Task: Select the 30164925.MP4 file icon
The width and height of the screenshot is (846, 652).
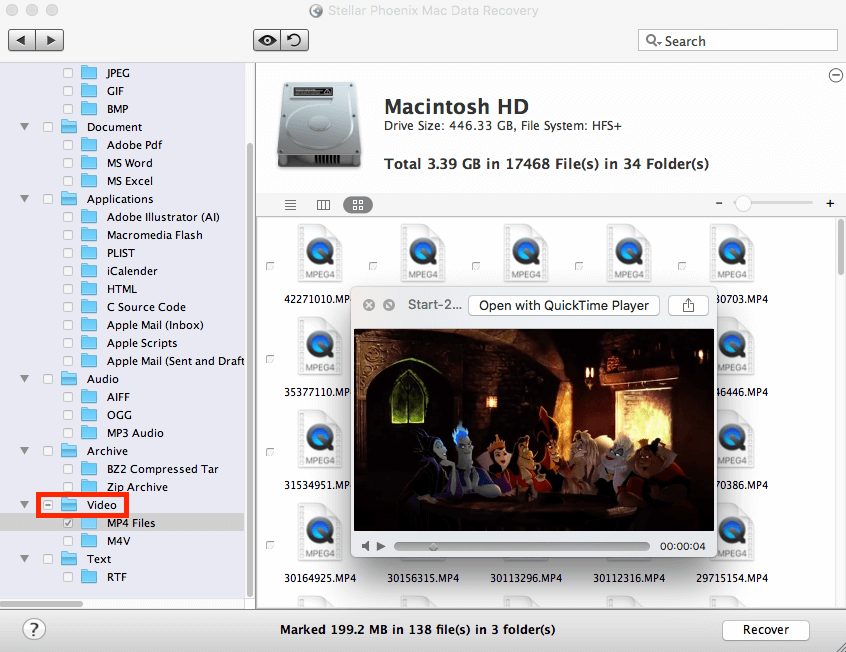Action: (319, 532)
